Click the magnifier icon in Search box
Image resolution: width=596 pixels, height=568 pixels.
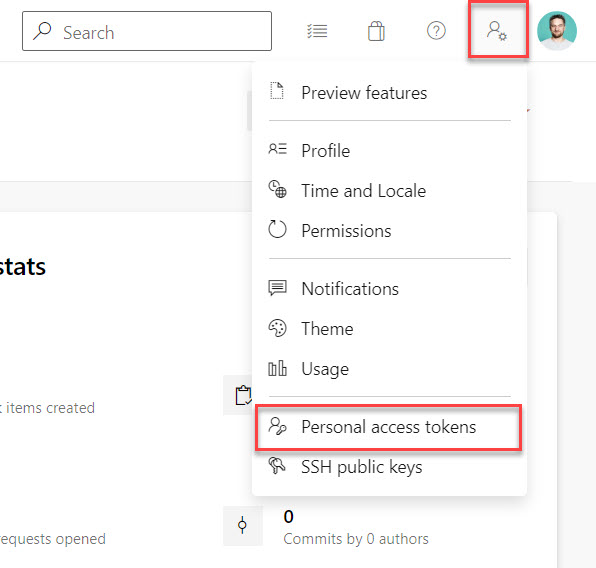[42, 31]
